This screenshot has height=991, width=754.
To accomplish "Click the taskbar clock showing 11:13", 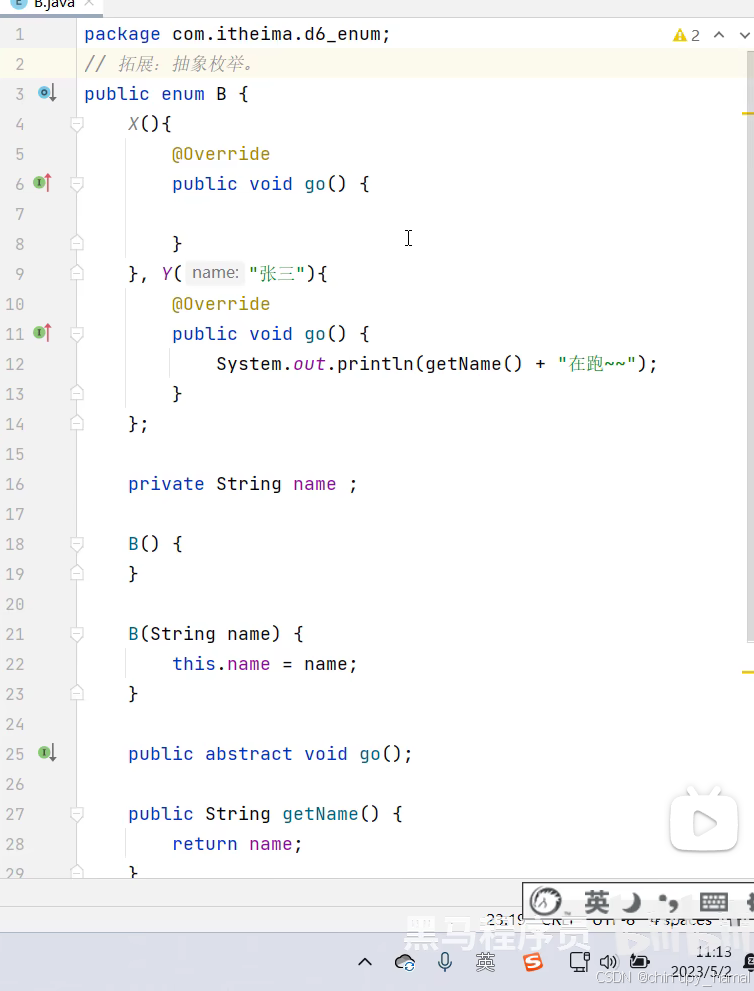I will click(714, 952).
